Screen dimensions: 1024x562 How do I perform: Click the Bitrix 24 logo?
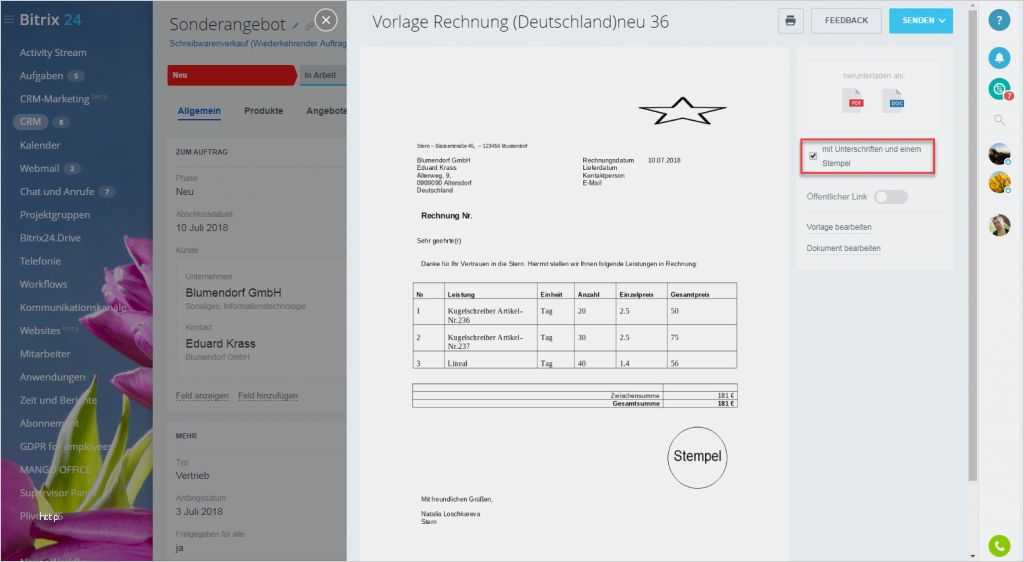click(50, 20)
